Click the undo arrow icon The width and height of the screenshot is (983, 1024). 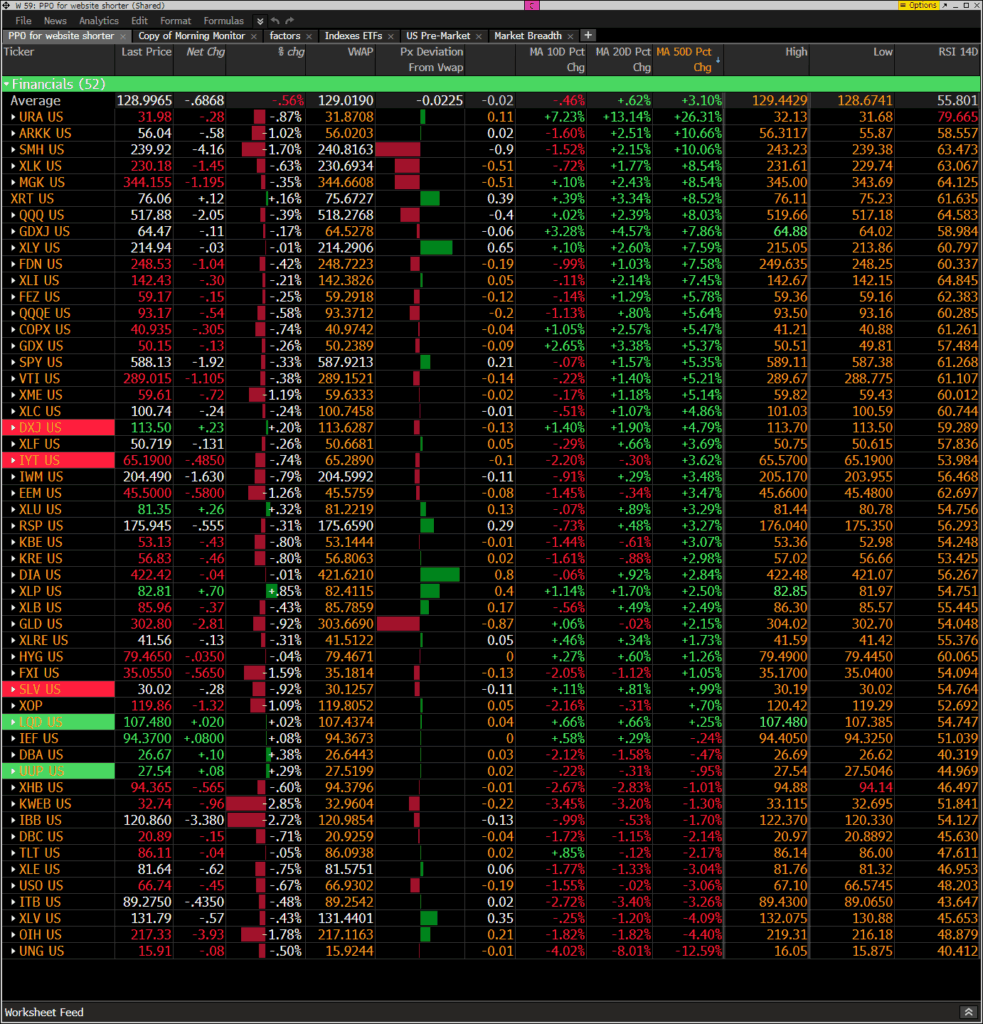[x=275, y=21]
